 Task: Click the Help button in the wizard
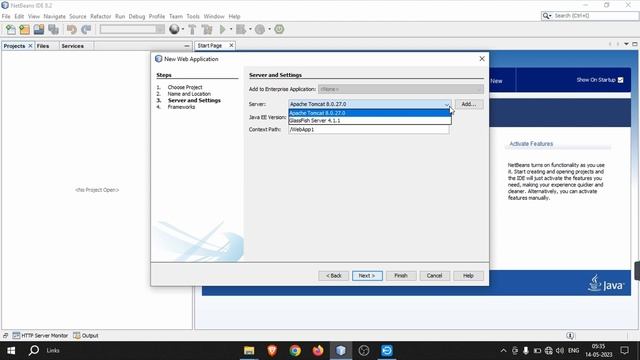click(468, 276)
